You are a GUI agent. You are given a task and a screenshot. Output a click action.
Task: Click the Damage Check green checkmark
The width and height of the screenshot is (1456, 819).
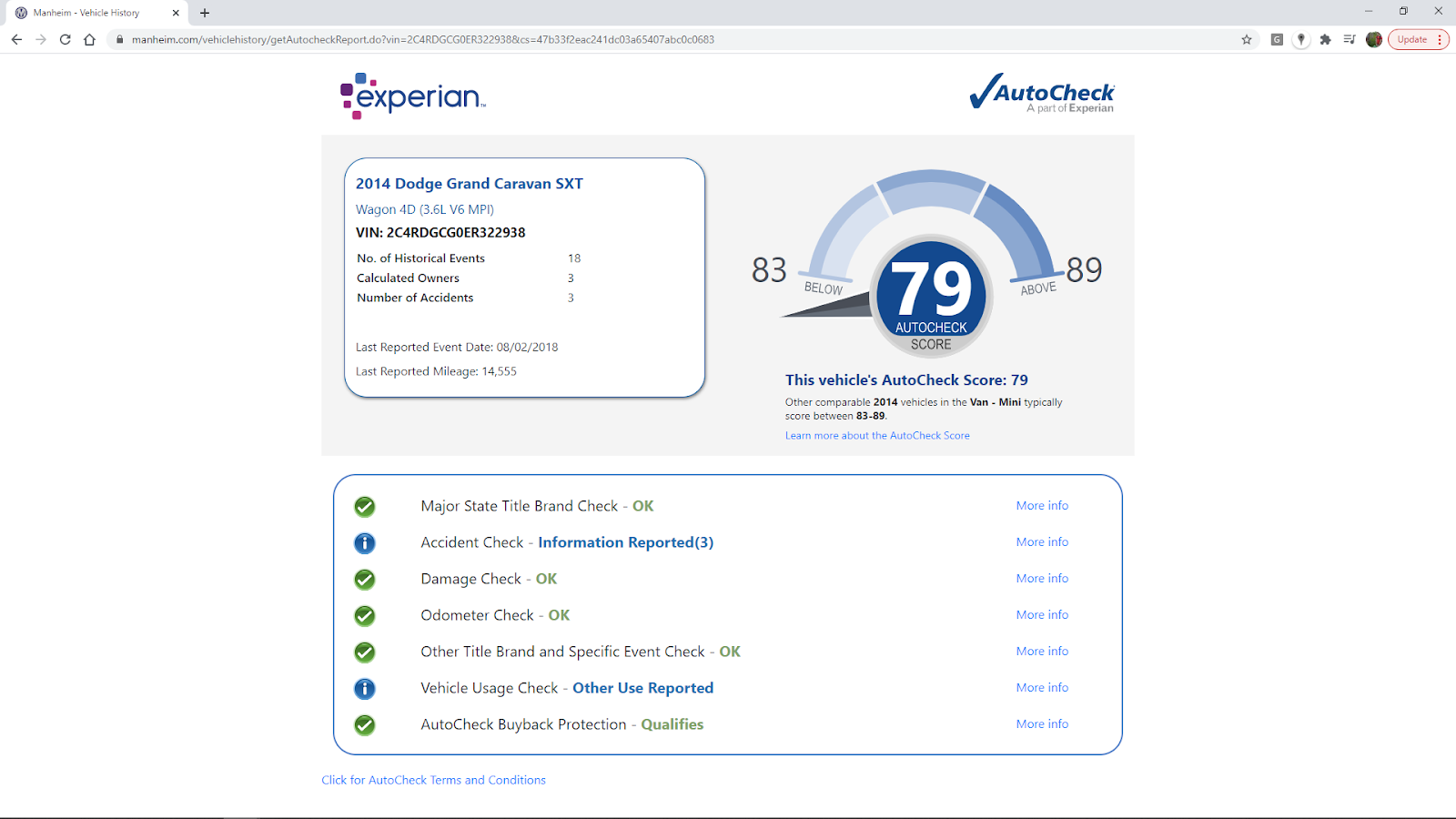[365, 579]
